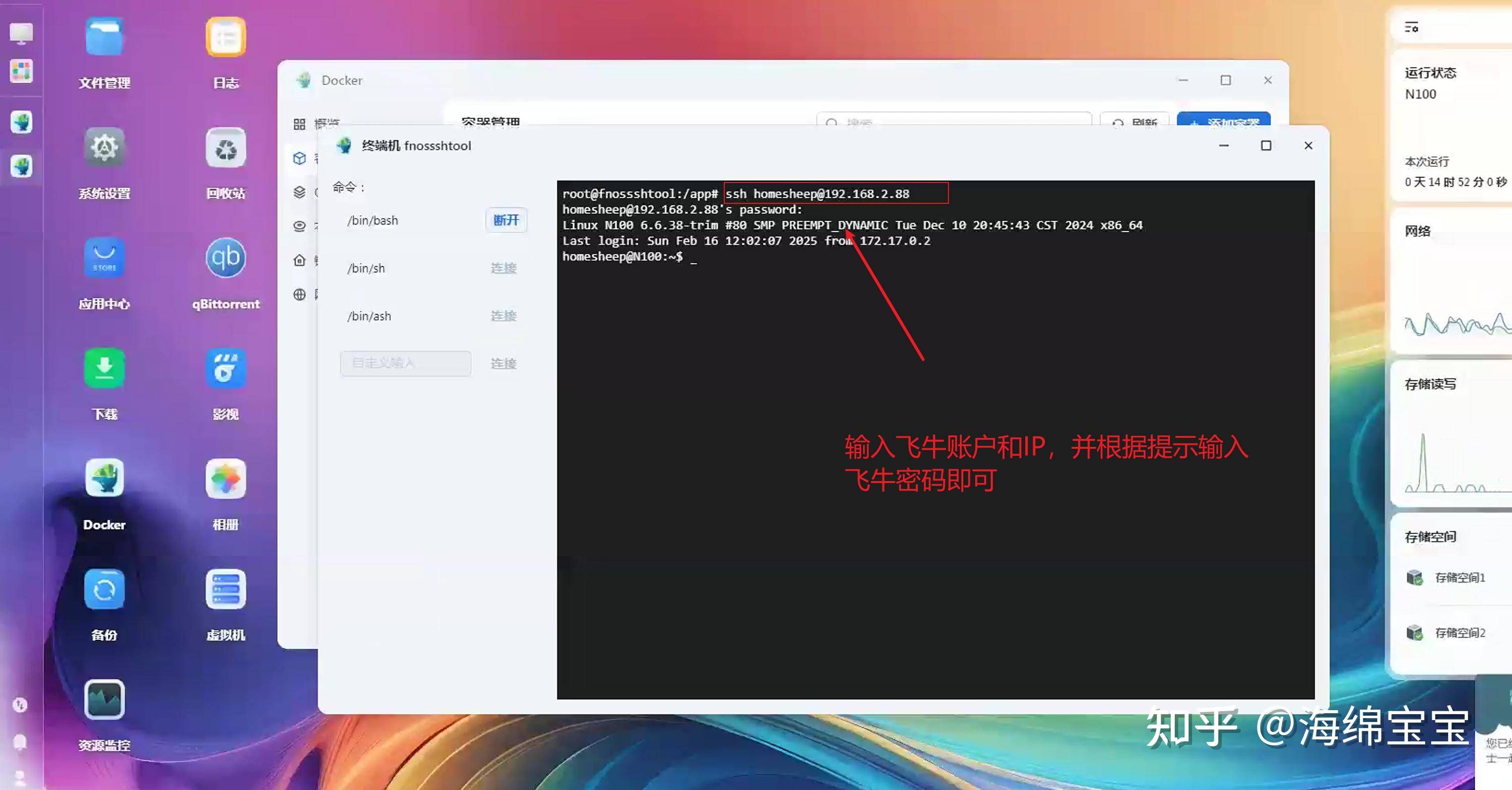
Task: Open the 备份 backup app icon
Action: pyautogui.click(x=104, y=589)
